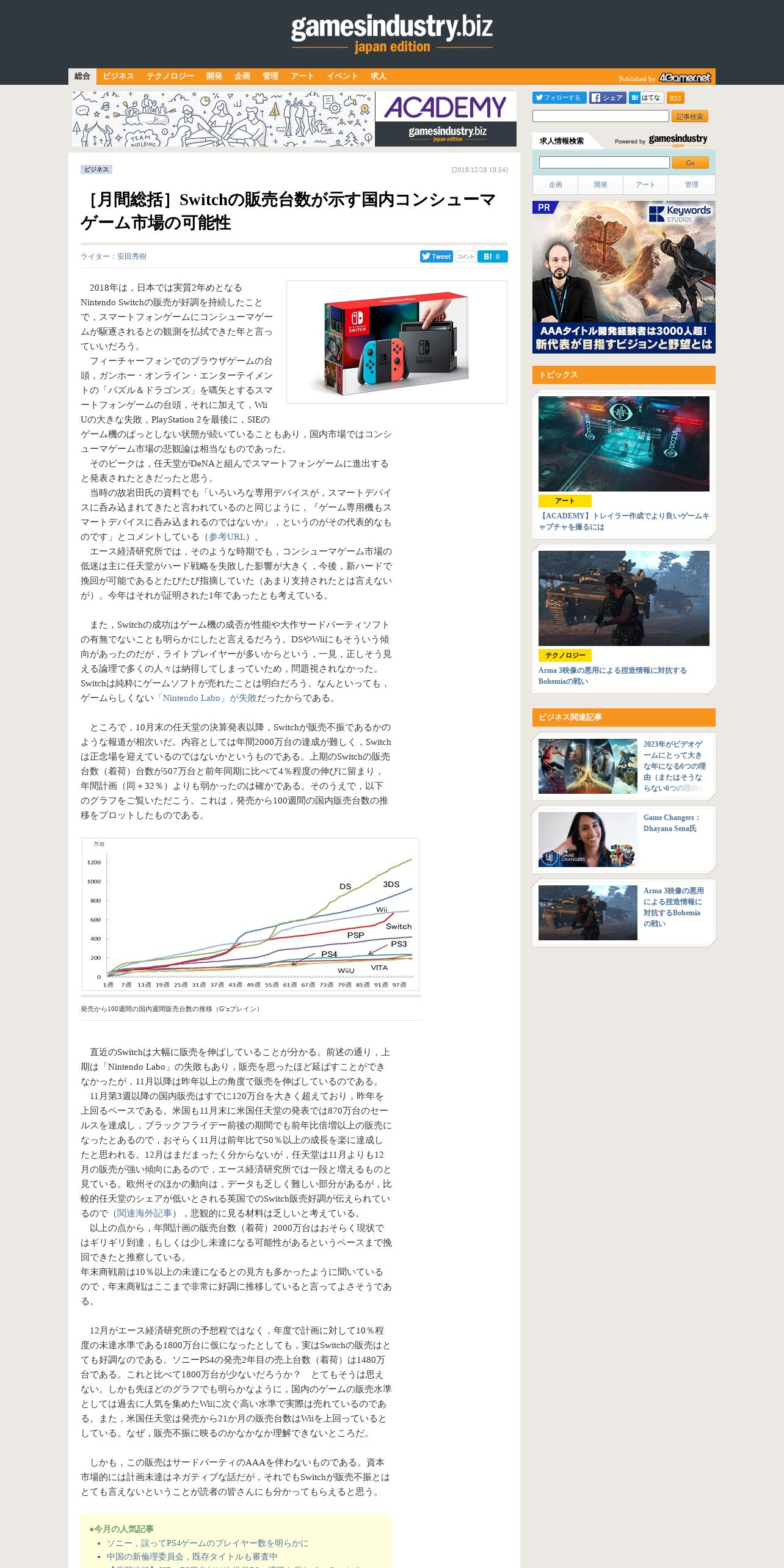Open 2023年がビデオゲーム related article link
The width and height of the screenshot is (784, 1568).
(x=675, y=766)
